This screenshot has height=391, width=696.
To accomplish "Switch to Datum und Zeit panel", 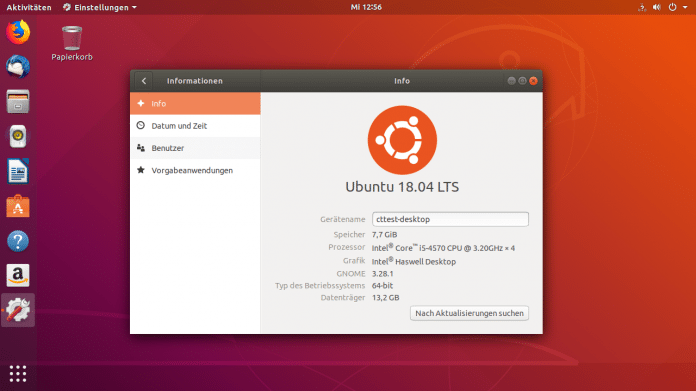I will coord(195,126).
